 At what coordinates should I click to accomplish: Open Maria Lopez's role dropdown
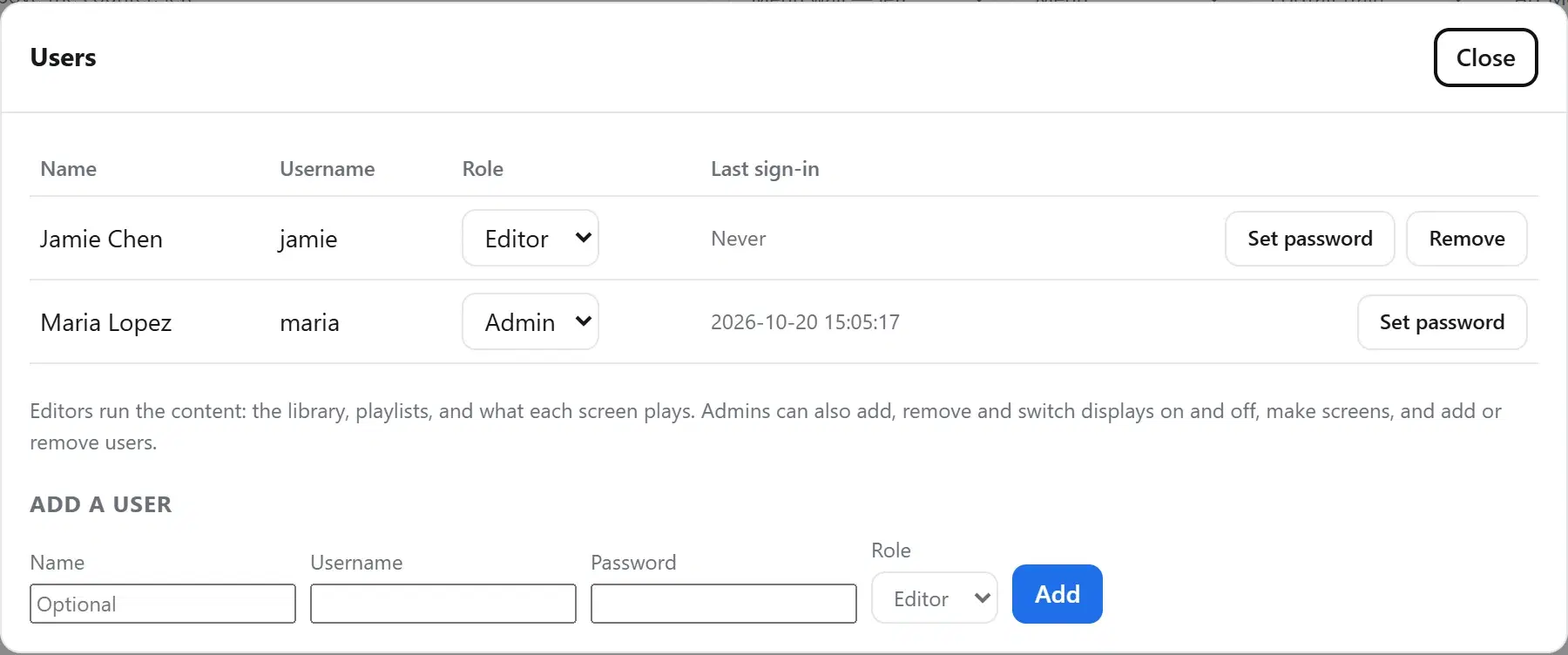(x=530, y=321)
